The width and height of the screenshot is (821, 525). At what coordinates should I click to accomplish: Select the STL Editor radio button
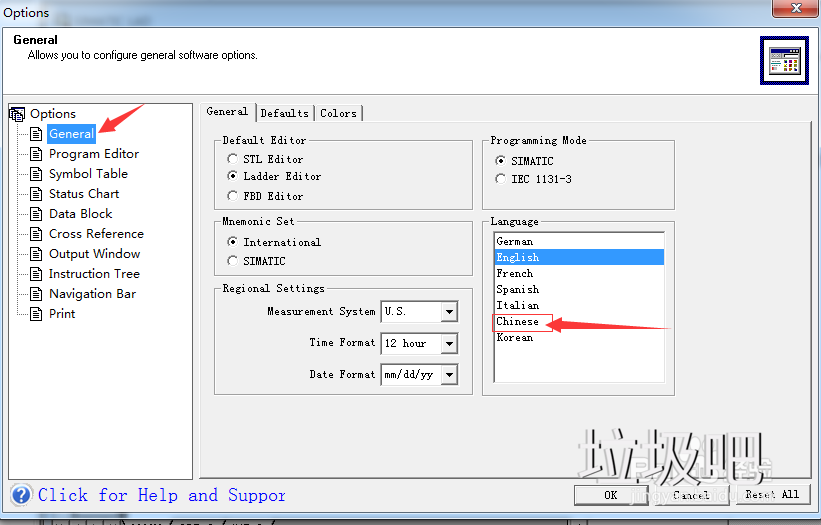pos(233,159)
